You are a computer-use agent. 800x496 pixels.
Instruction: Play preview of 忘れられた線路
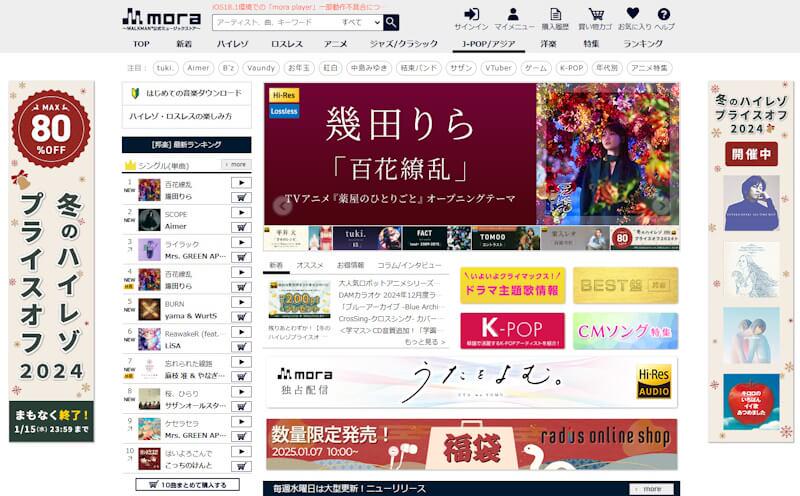(x=241, y=362)
